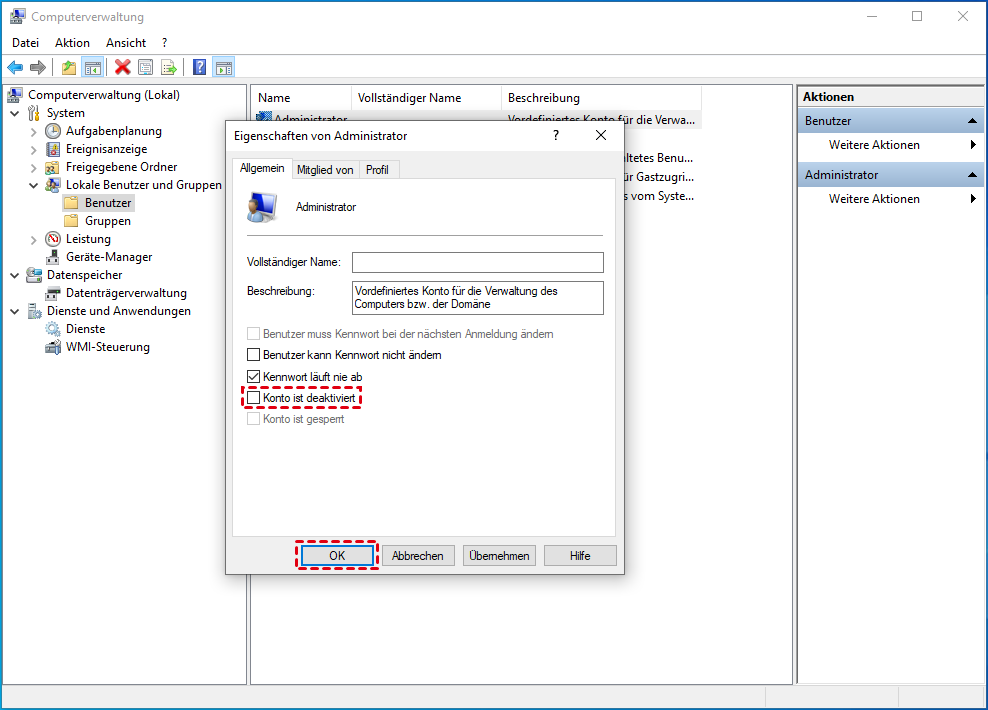The width and height of the screenshot is (988, 710).
Task: Click the Back arrow toolbar icon
Action: coord(15,67)
